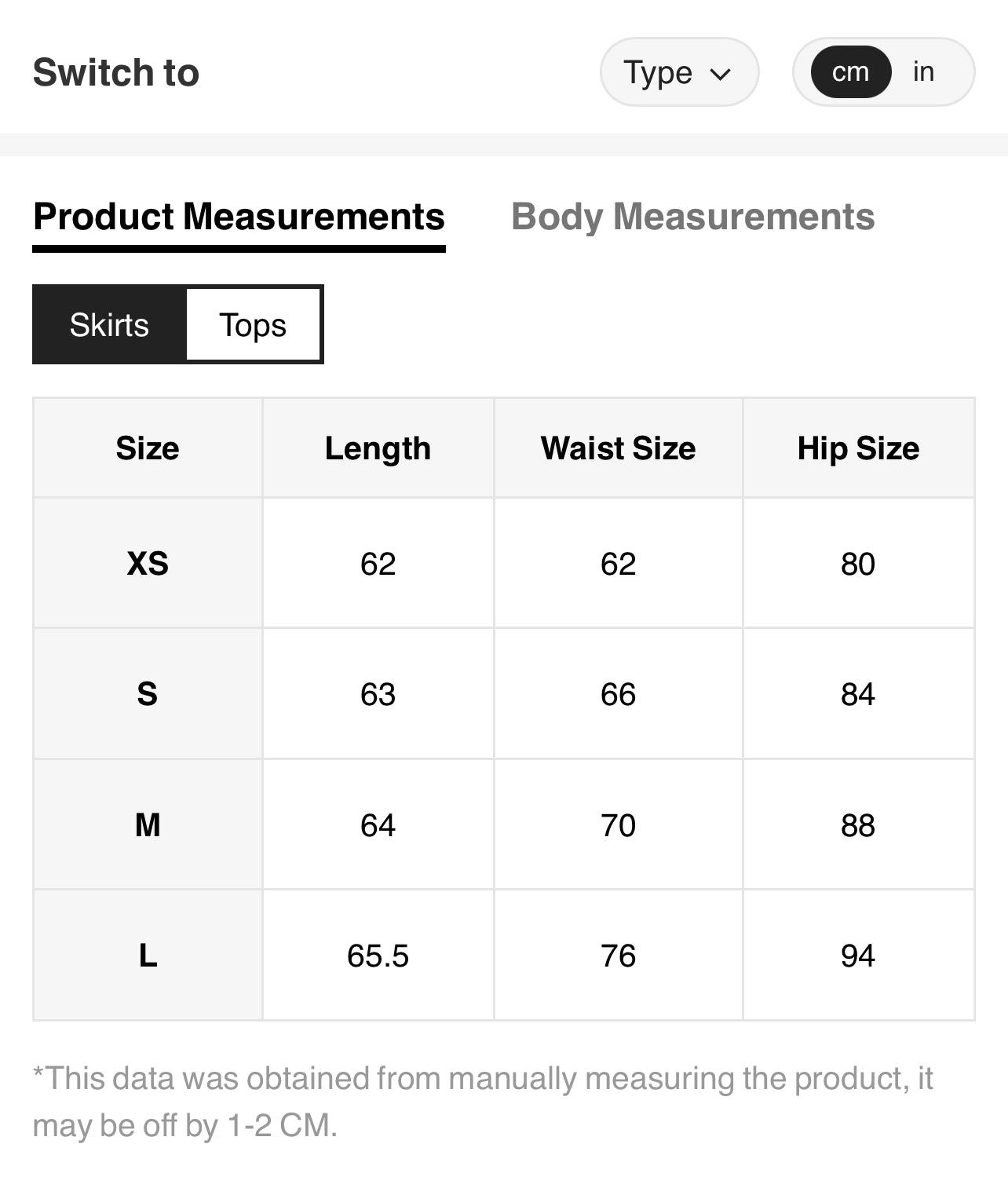Select the Tops category button
This screenshot has height=1177, width=1008.
253,325
